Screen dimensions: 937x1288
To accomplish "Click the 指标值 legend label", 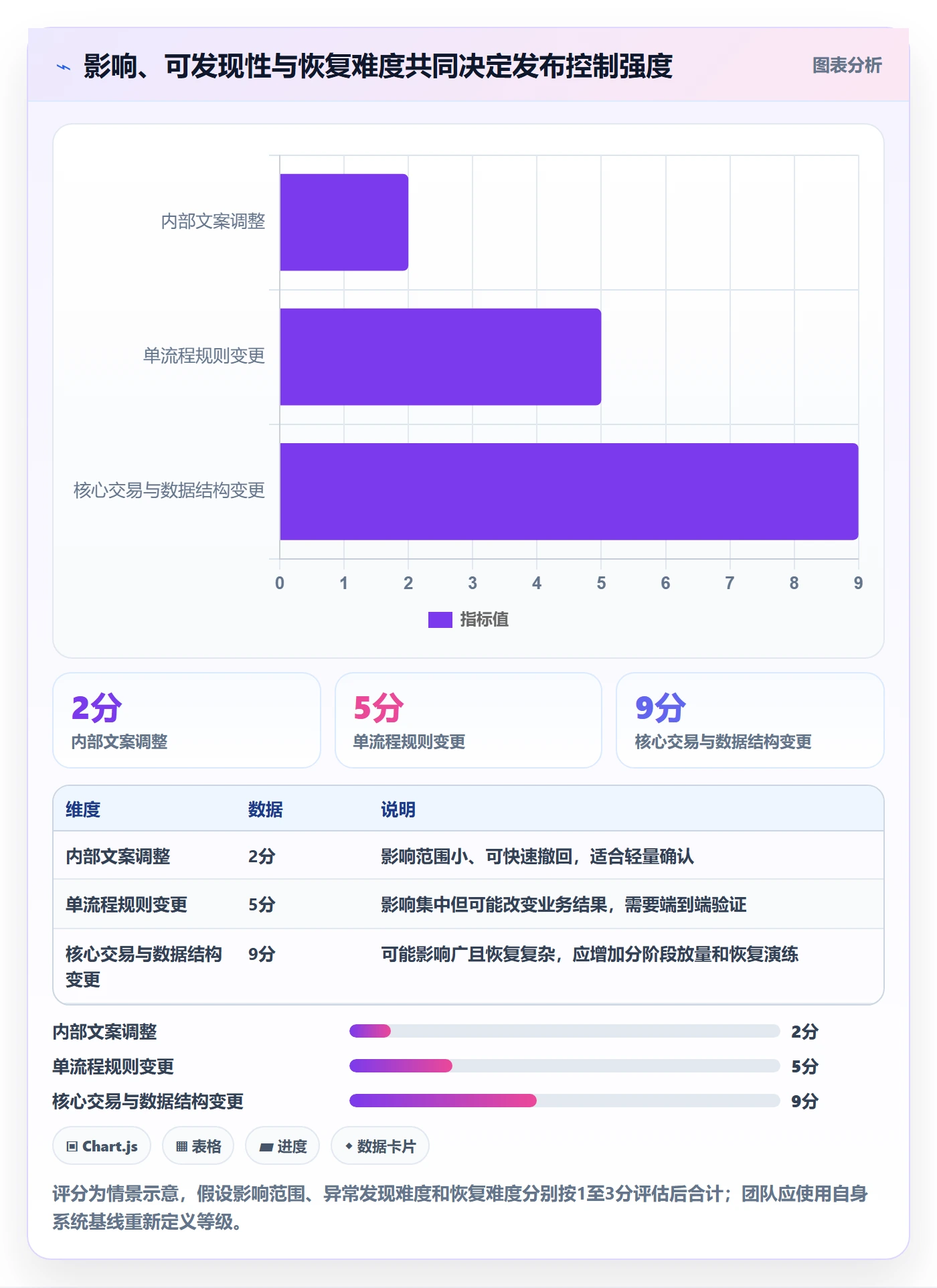I will click(485, 620).
